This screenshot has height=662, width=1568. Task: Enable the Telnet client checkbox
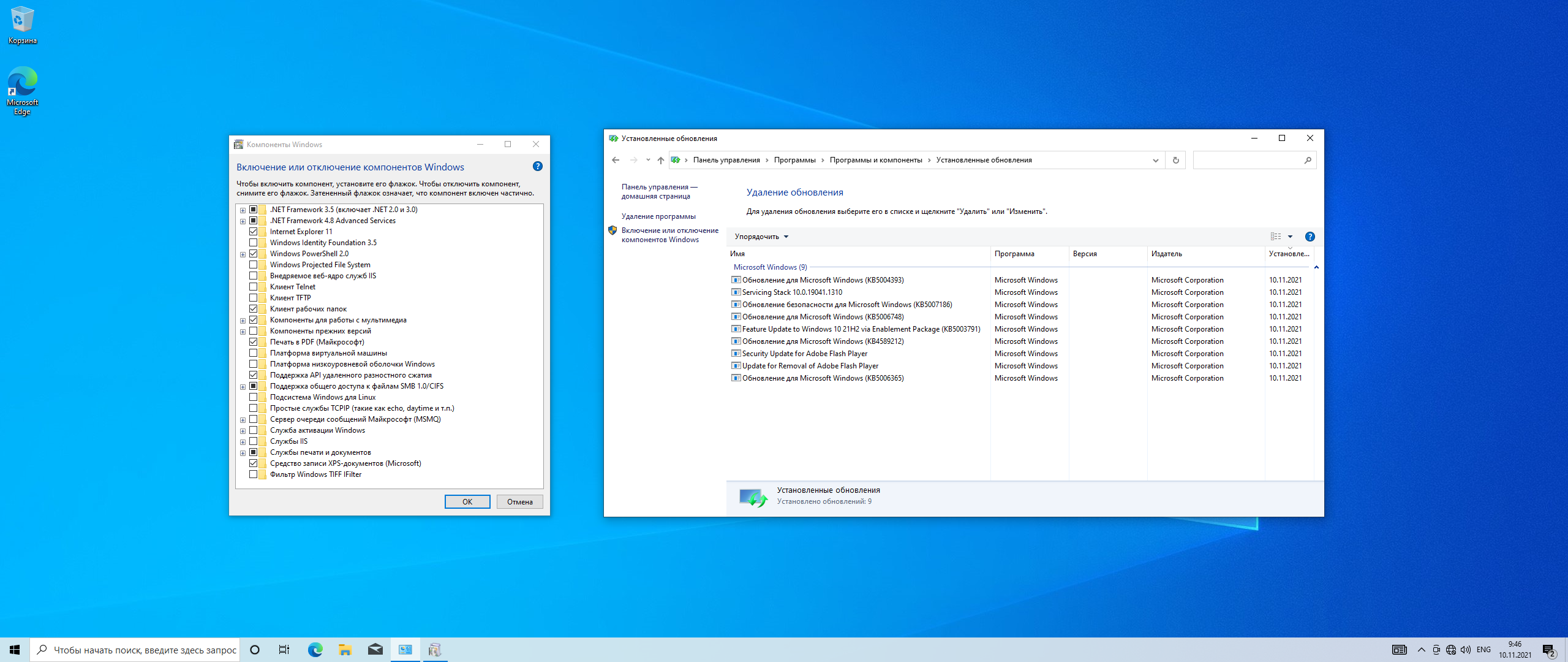tap(253, 287)
